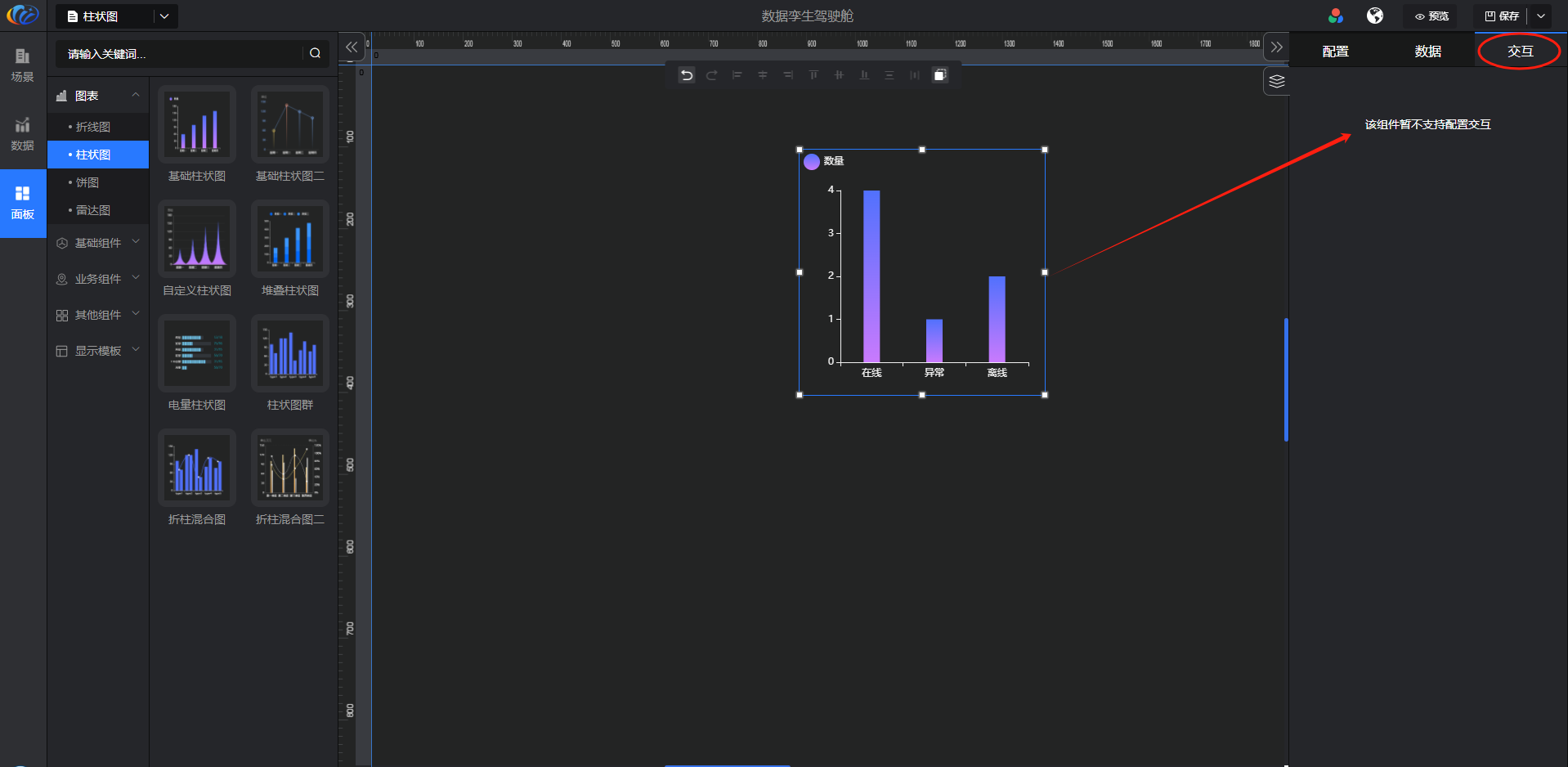1568x767 pixels.
Task: Switch to the 配置 tab
Action: (1335, 52)
